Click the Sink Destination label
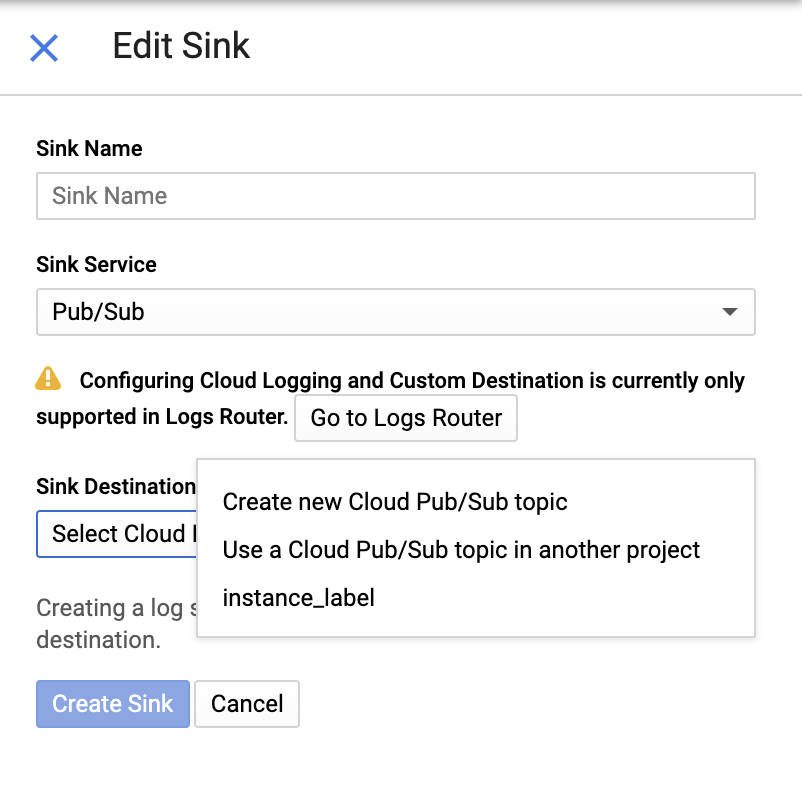Image resolution: width=802 pixels, height=788 pixels. 115,487
